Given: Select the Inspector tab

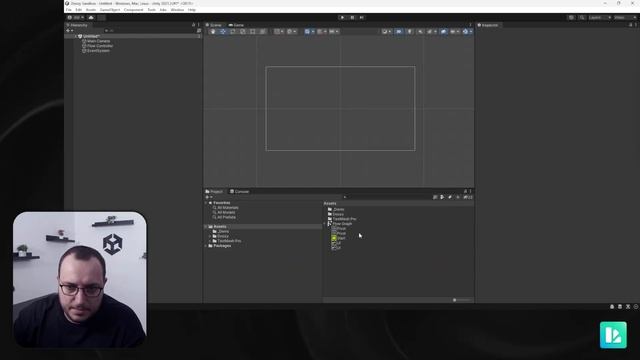Looking at the screenshot, I should (x=488, y=25).
